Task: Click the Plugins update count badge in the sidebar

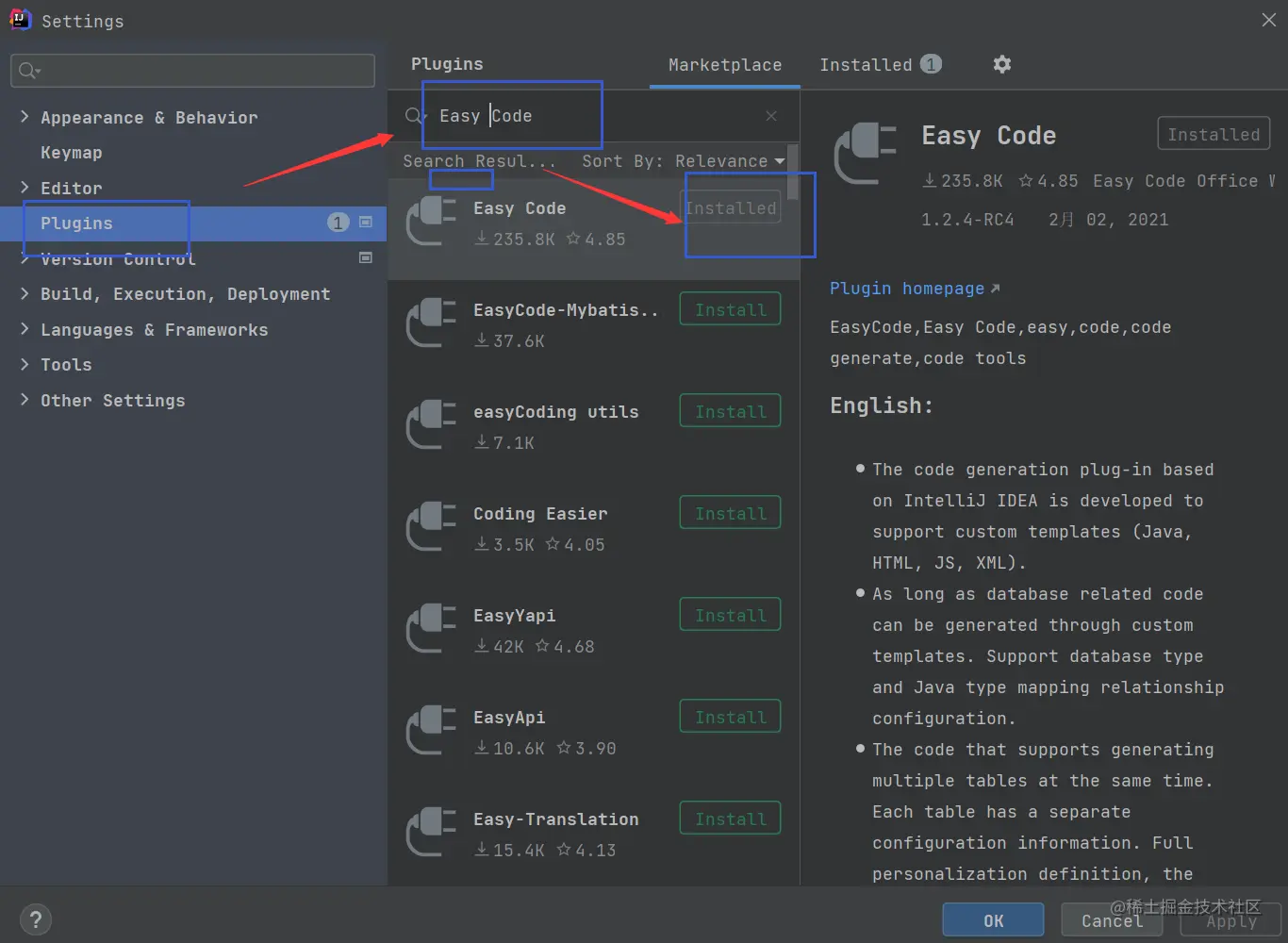Action: coord(338,223)
